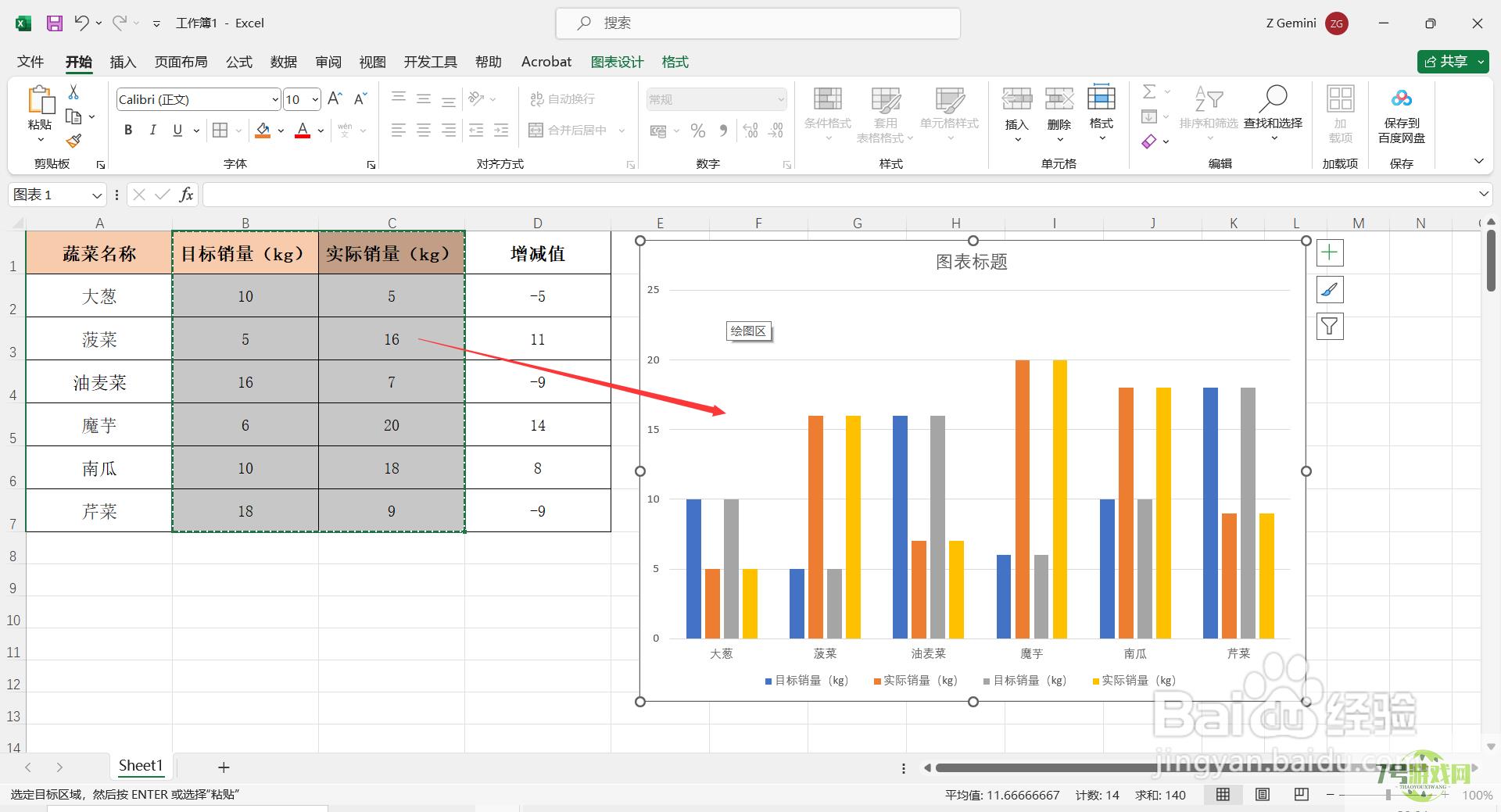The image size is (1501, 812).
Task: Switch to Page Layout view icon
Action: point(1262,795)
